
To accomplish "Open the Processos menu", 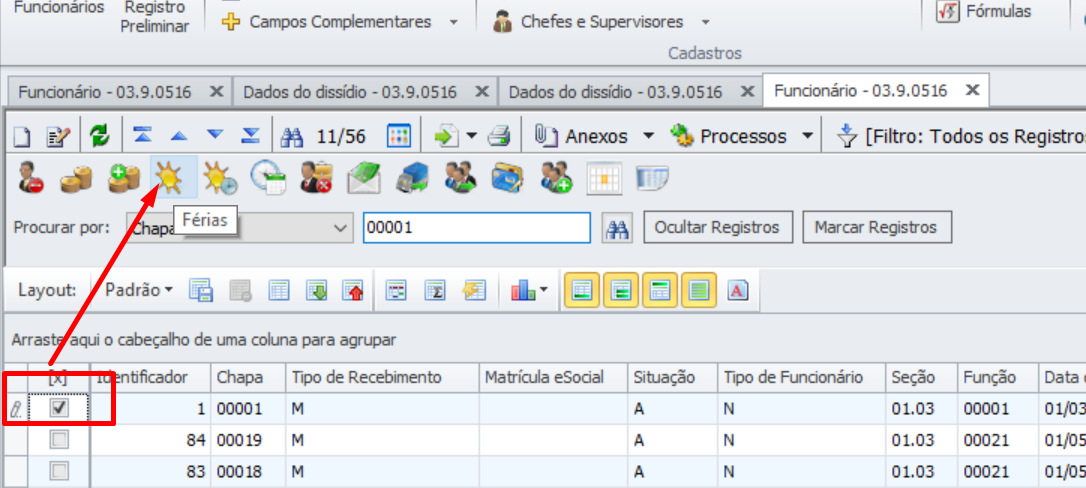I will [728, 136].
